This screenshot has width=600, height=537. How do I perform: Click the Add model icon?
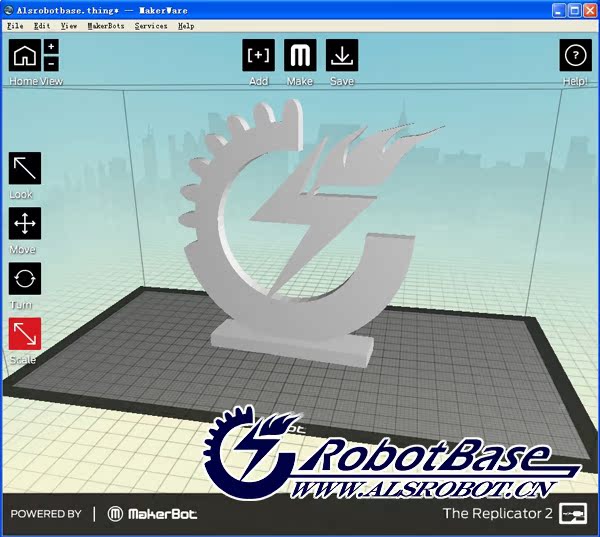coord(258,55)
